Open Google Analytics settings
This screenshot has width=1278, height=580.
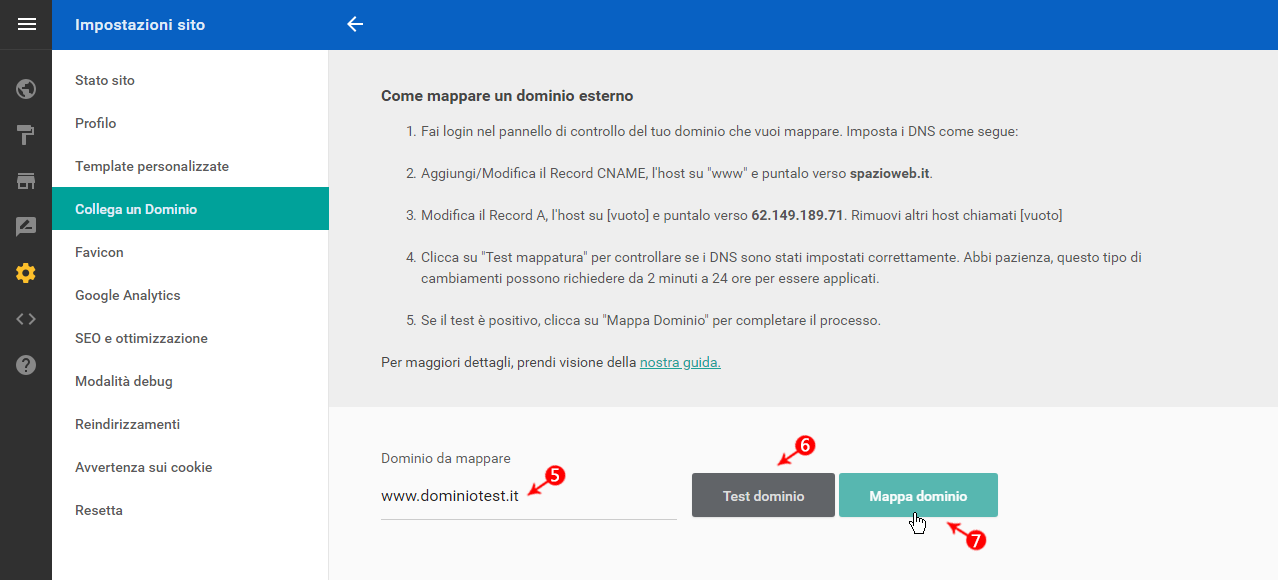pyautogui.click(x=127, y=295)
